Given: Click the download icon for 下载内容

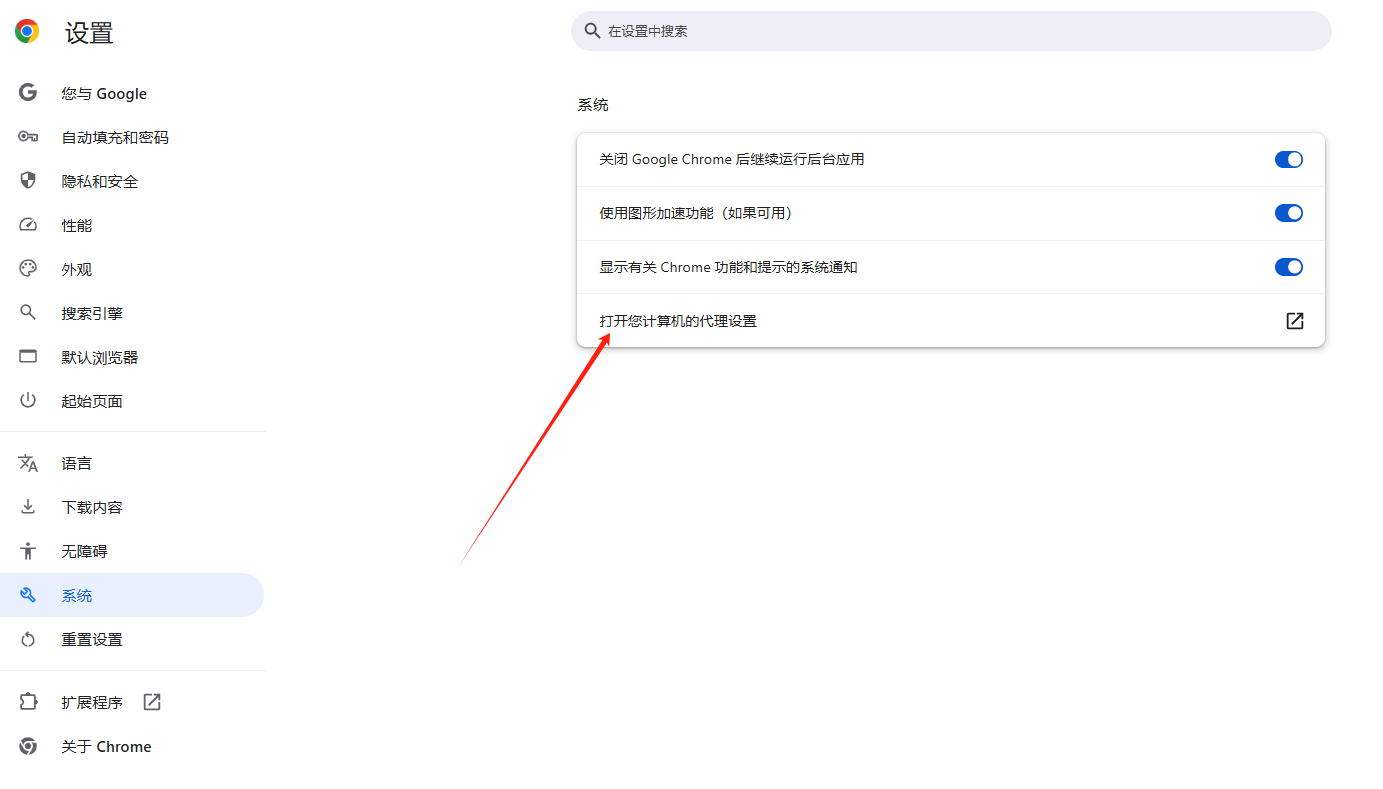Looking at the screenshot, I should pyautogui.click(x=28, y=507).
